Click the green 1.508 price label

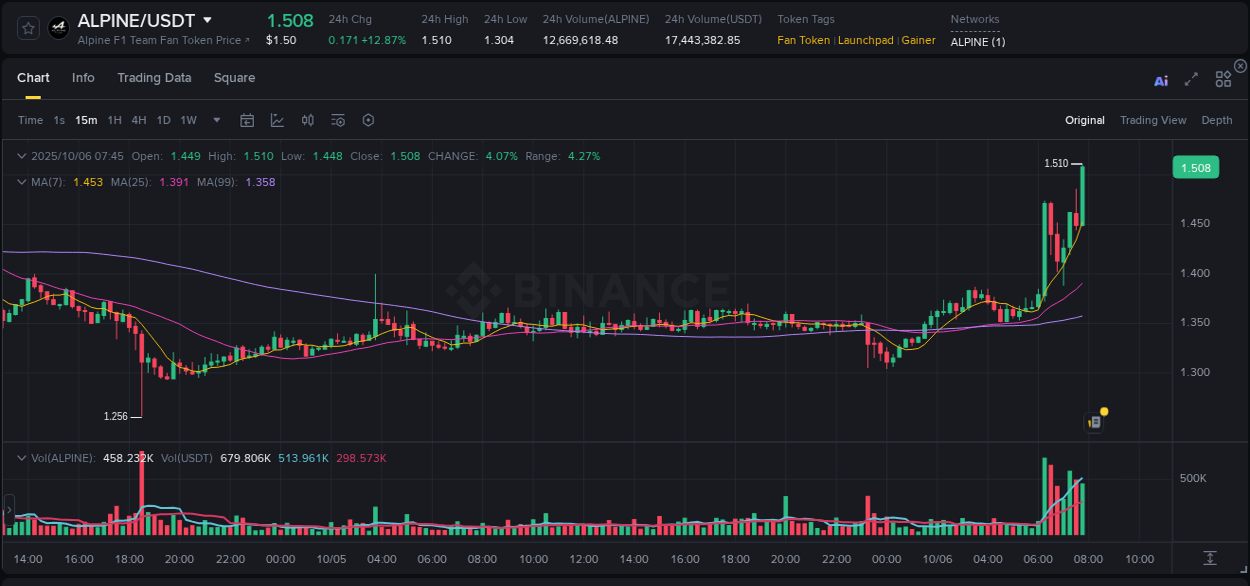pyautogui.click(x=1196, y=167)
